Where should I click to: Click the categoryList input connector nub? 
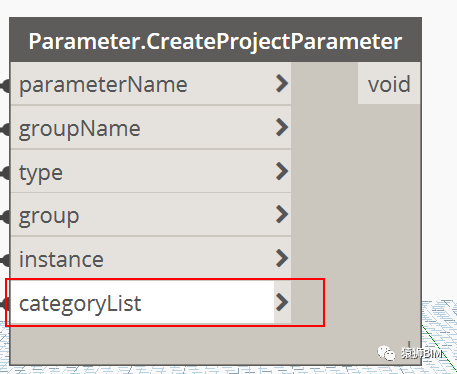click(x=3, y=304)
